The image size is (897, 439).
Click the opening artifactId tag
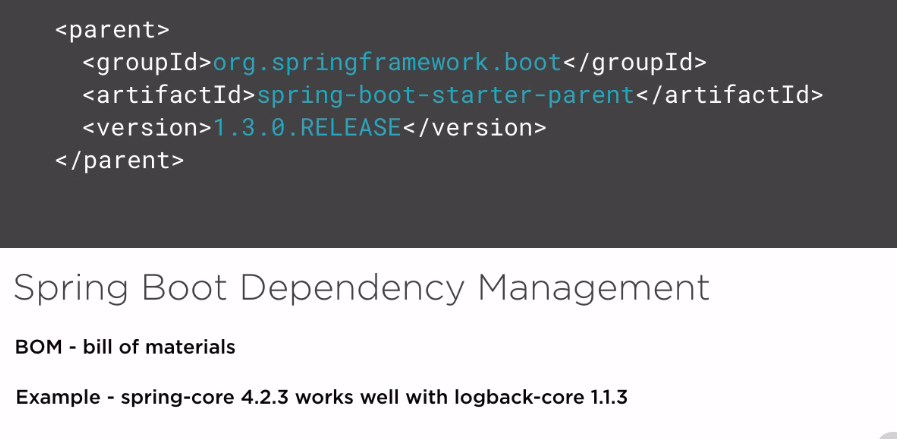pyautogui.click(x=169, y=96)
